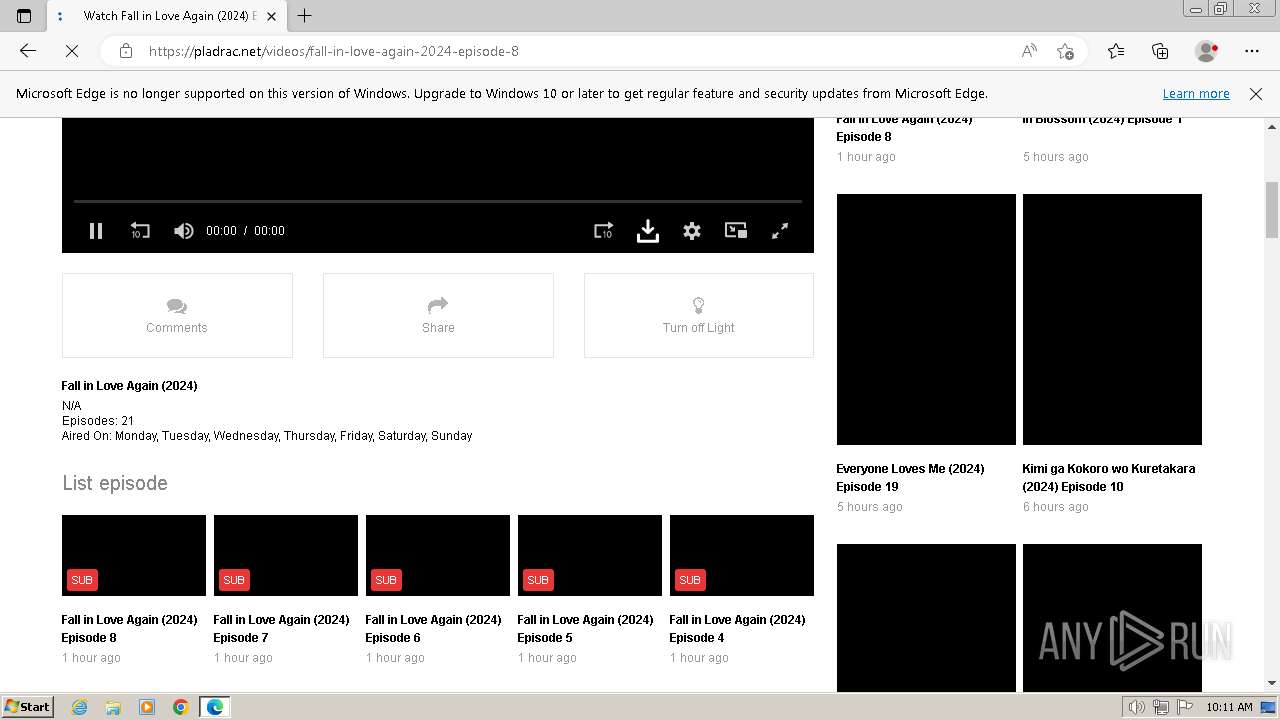Open Episode 4 thumbnail in list
The width and height of the screenshot is (1280, 720).
click(x=742, y=555)
